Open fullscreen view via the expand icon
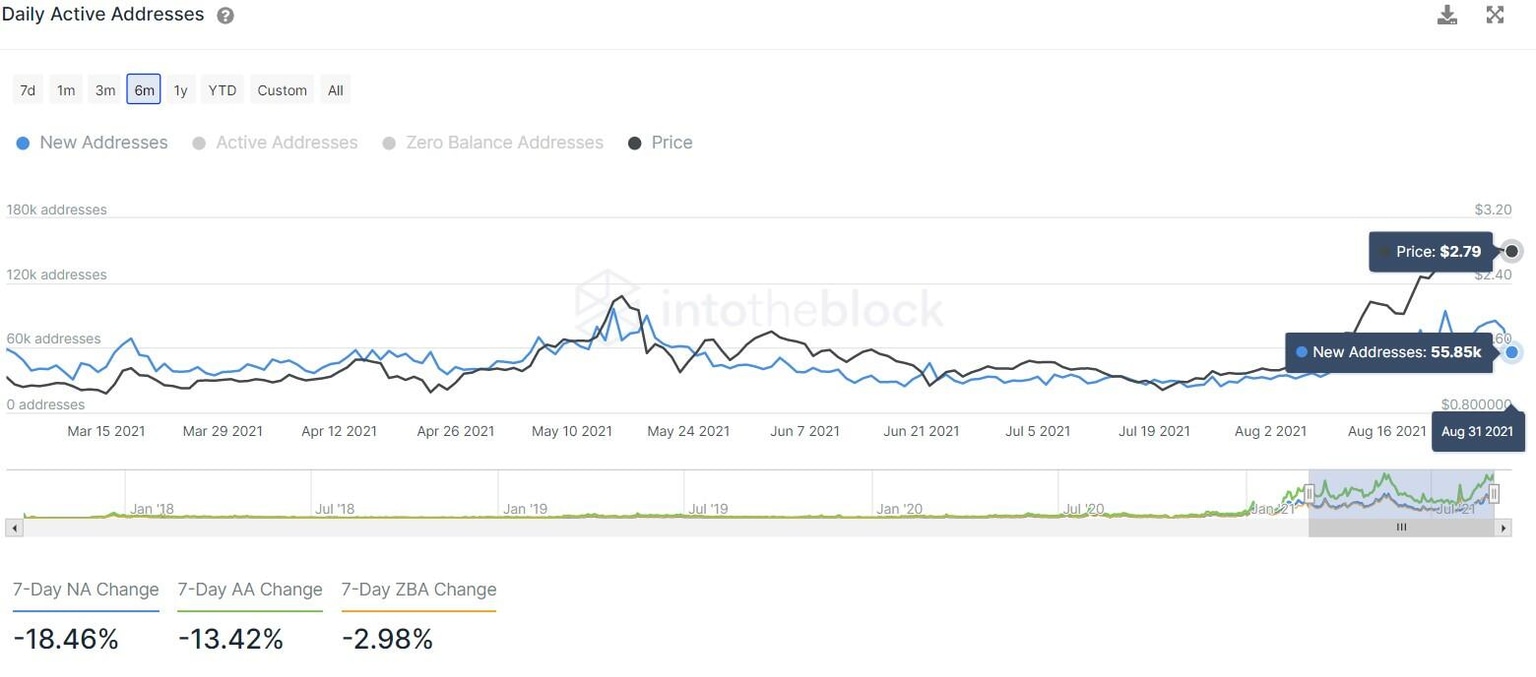This screenshot has width=1536, height=677. click(1495, 14)
